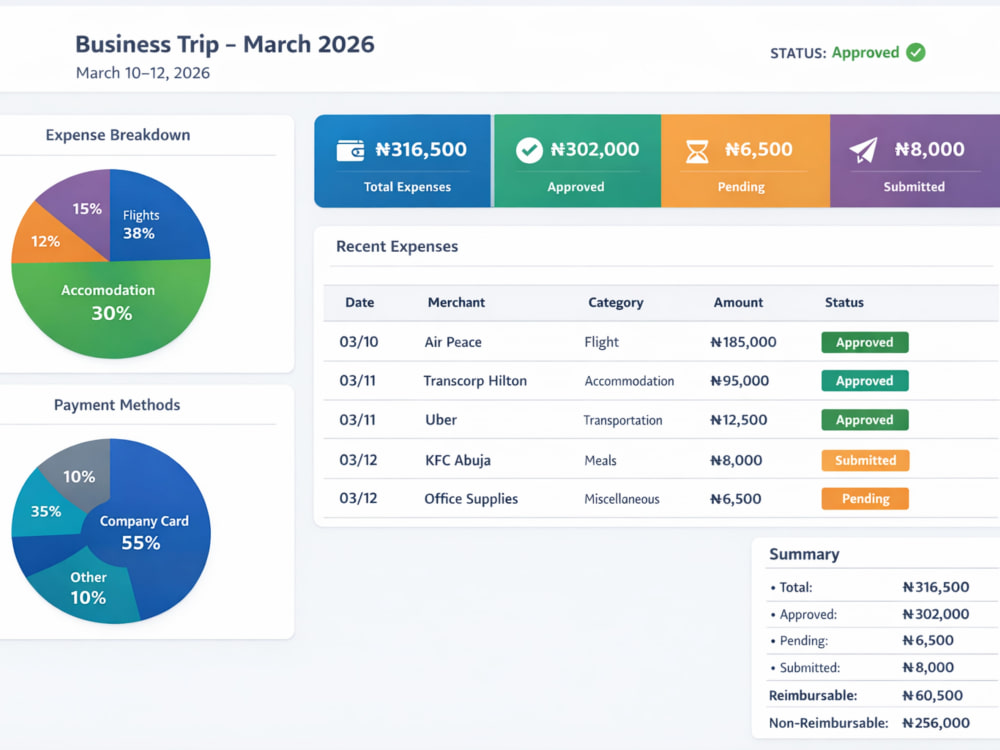Click the ₦185,000 amount cell
The width and height of the screenshot is (1000, 750).
click(x=744, y=342)
